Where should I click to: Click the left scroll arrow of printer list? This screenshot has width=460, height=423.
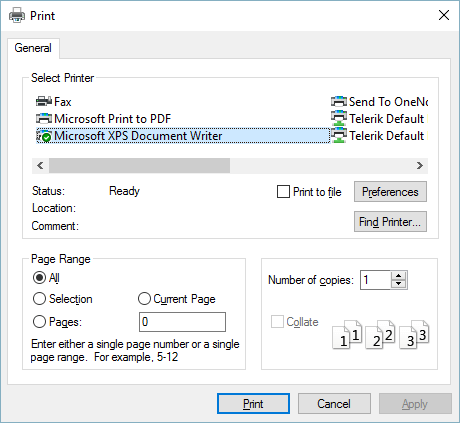point(40,165)
